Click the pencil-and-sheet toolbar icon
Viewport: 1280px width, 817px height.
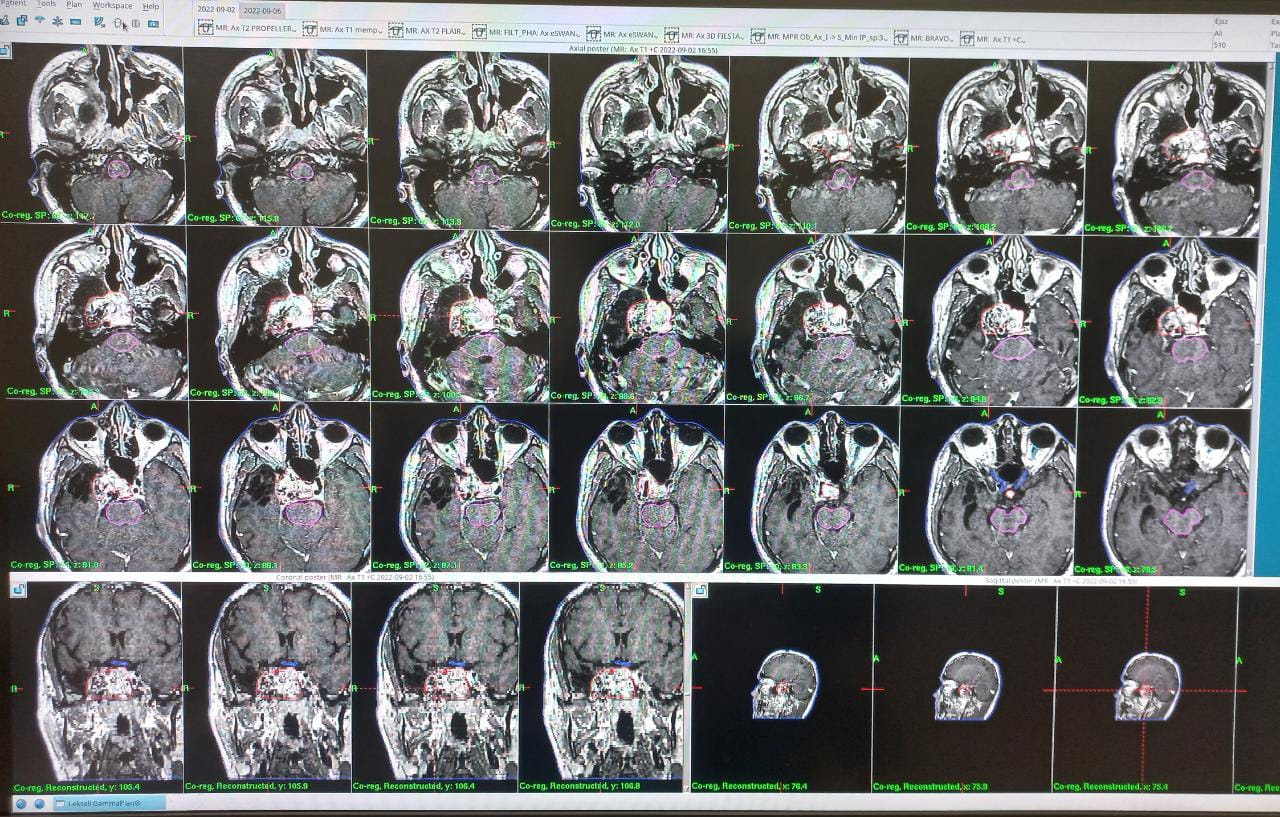pyautogui.click(x=99, y=22)
